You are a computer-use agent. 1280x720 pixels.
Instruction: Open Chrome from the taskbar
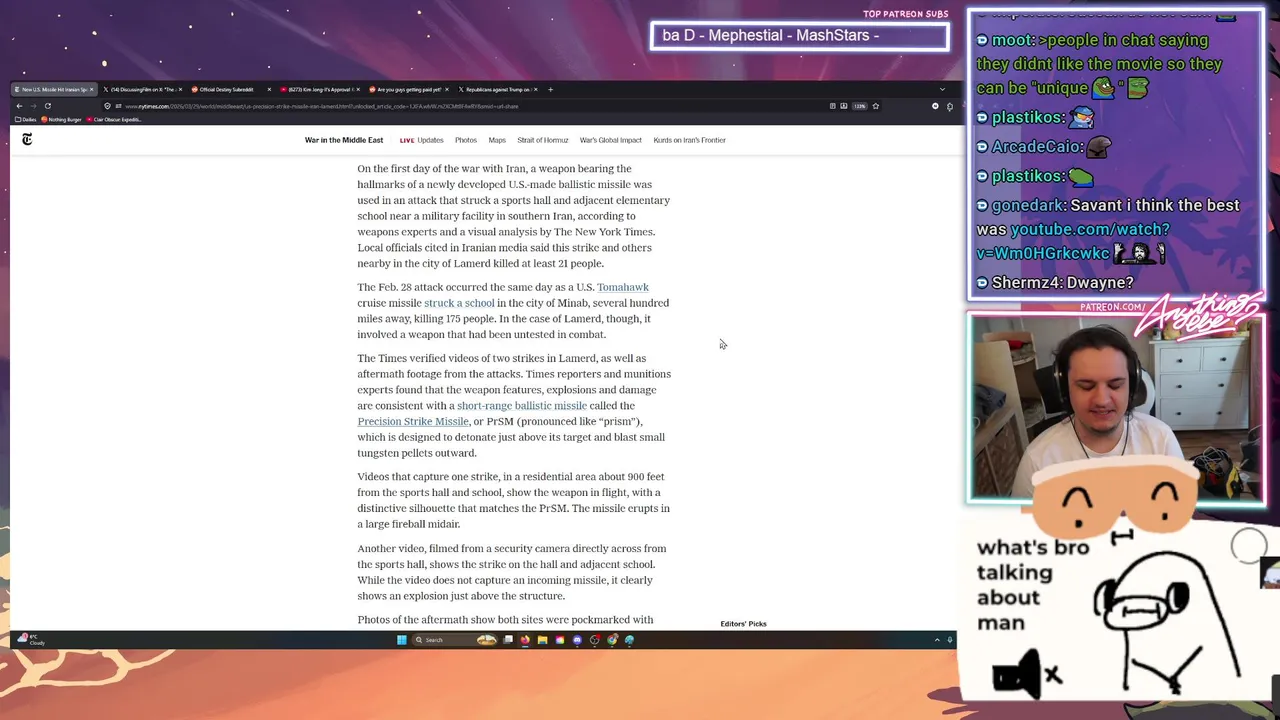(x=612, y=640)
